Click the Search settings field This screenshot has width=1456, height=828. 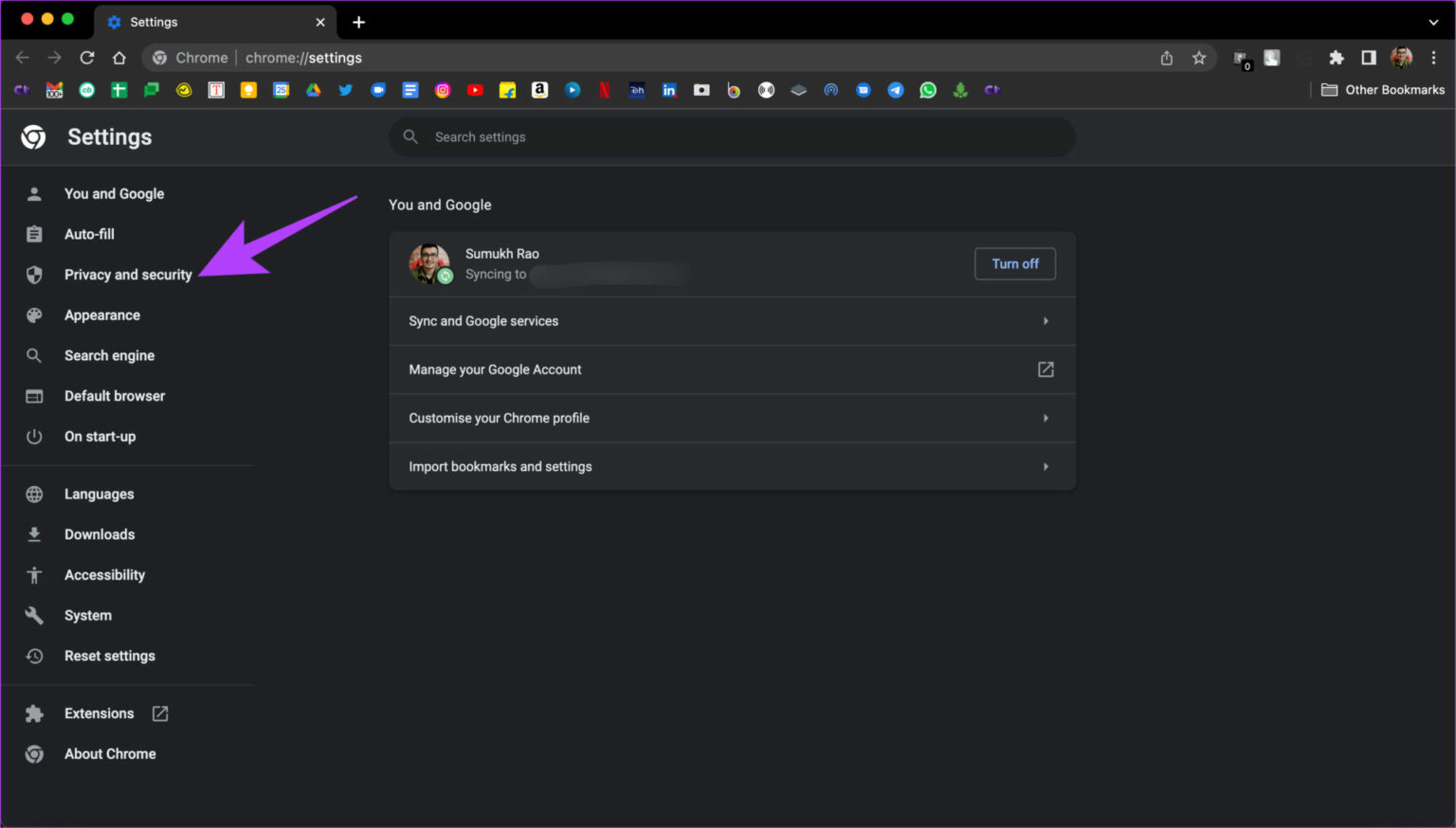[x=731, y=136]
